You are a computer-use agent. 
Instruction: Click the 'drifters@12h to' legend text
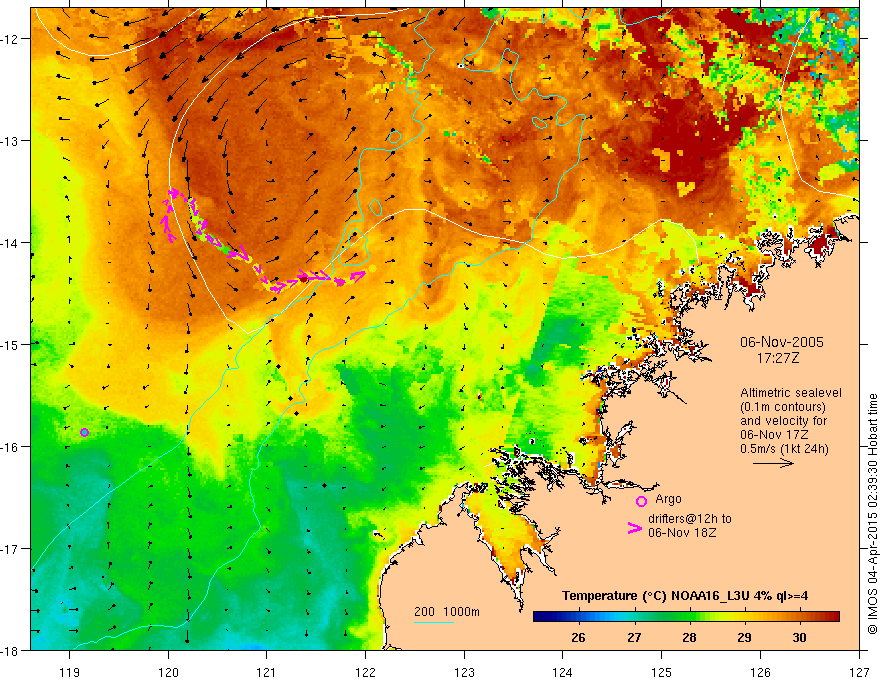pos(690,519)
